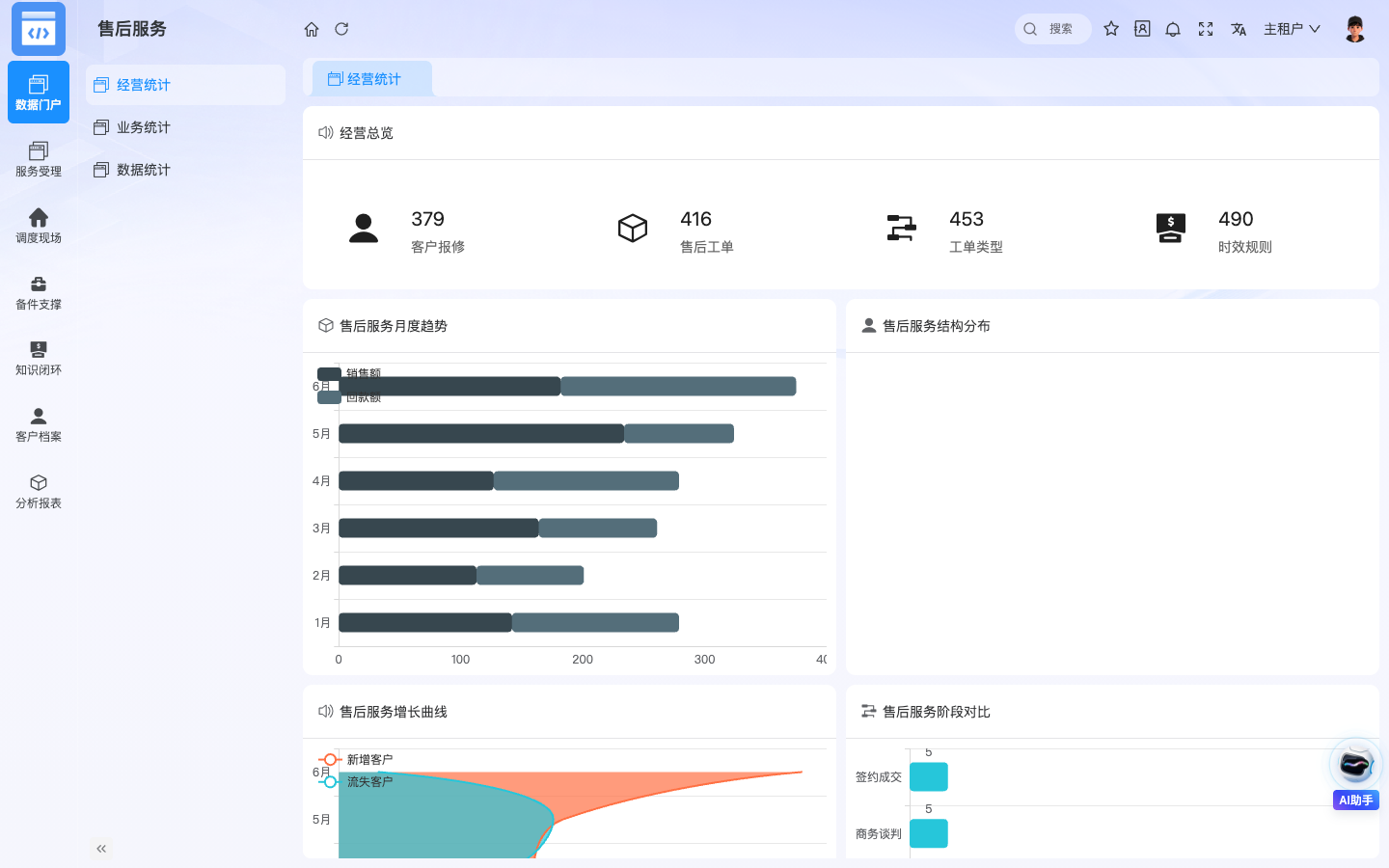The width and height of the screenshot is (1389, 868).
Task: Click the star favorites icon
Action: (1111, 29)
